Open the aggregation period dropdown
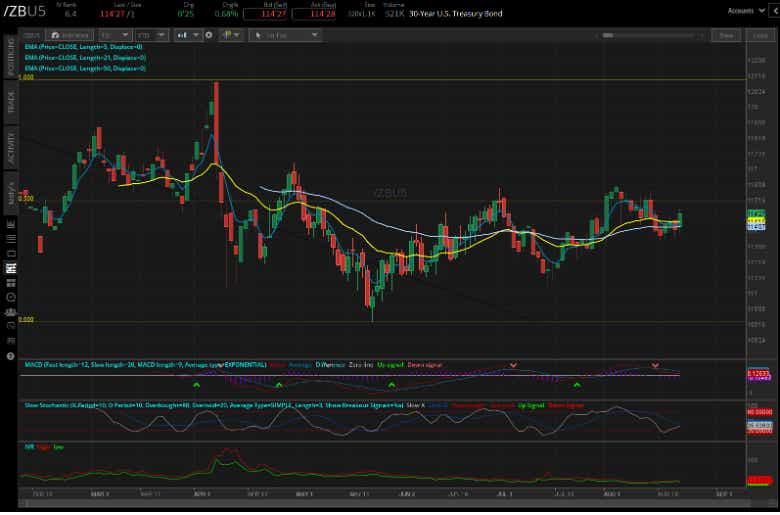Screen dimensions: 780x515 pyautogui.click(x=115, y=35)
